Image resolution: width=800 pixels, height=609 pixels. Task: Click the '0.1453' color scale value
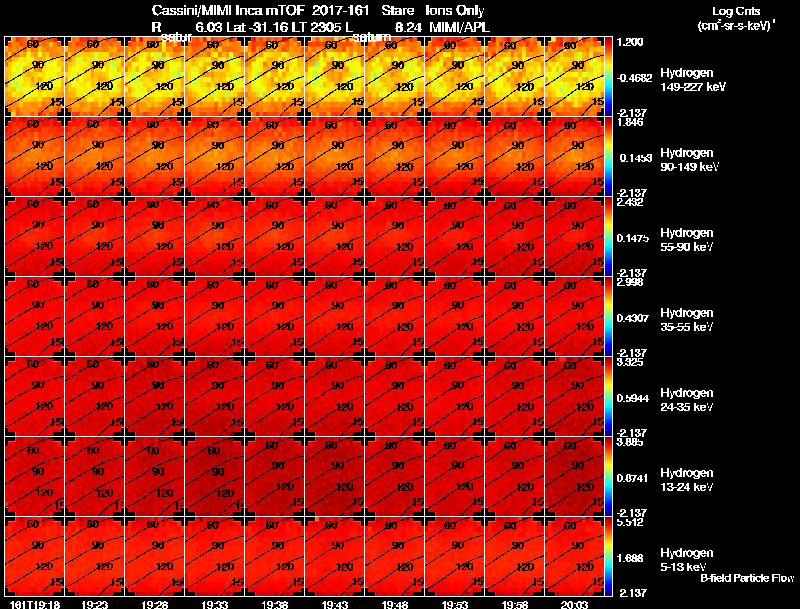pos(635,158)
